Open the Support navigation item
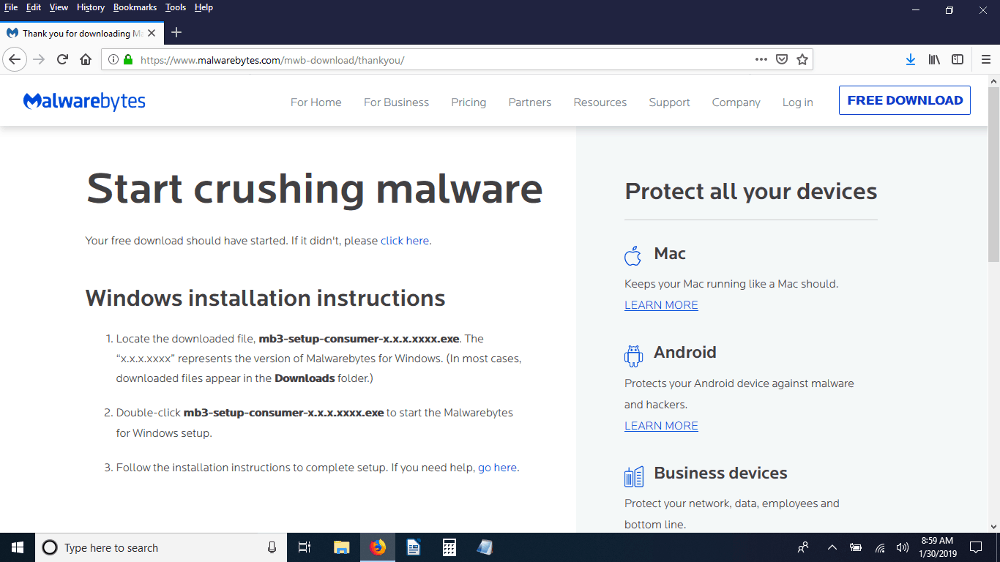 [x=669, y=102]
